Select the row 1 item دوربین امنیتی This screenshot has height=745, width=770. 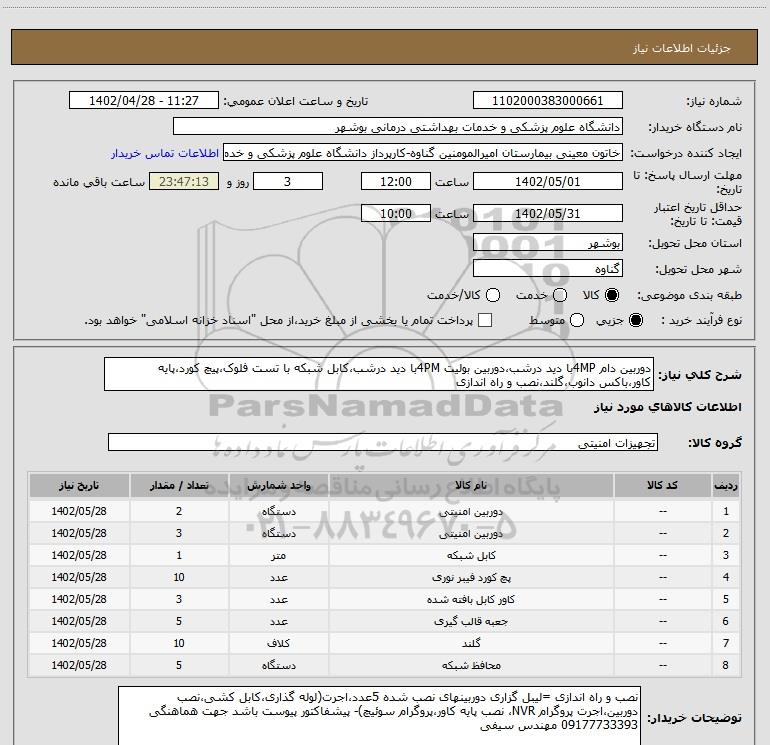tap(471, 512)
